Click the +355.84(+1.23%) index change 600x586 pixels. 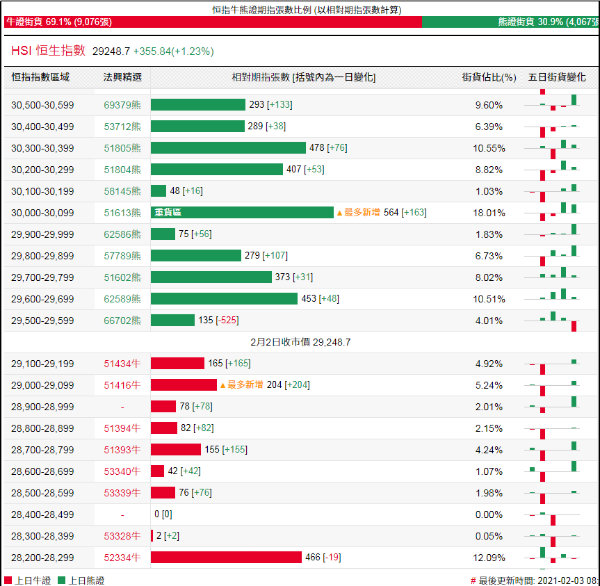point(173,51)
